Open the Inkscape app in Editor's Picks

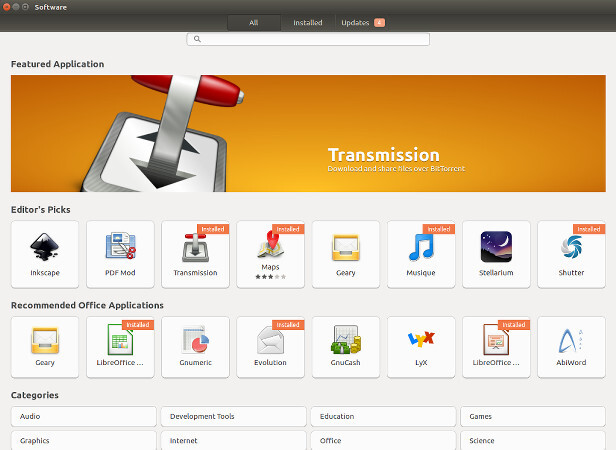point(45,254)
